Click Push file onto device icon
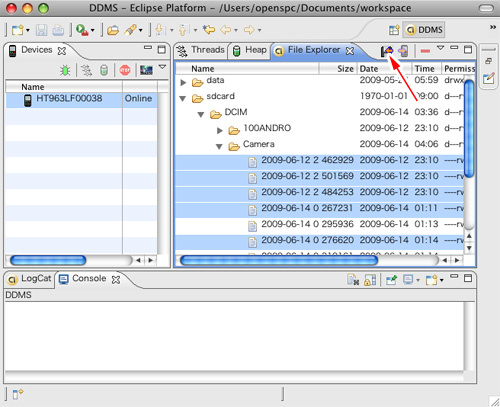 403,51
